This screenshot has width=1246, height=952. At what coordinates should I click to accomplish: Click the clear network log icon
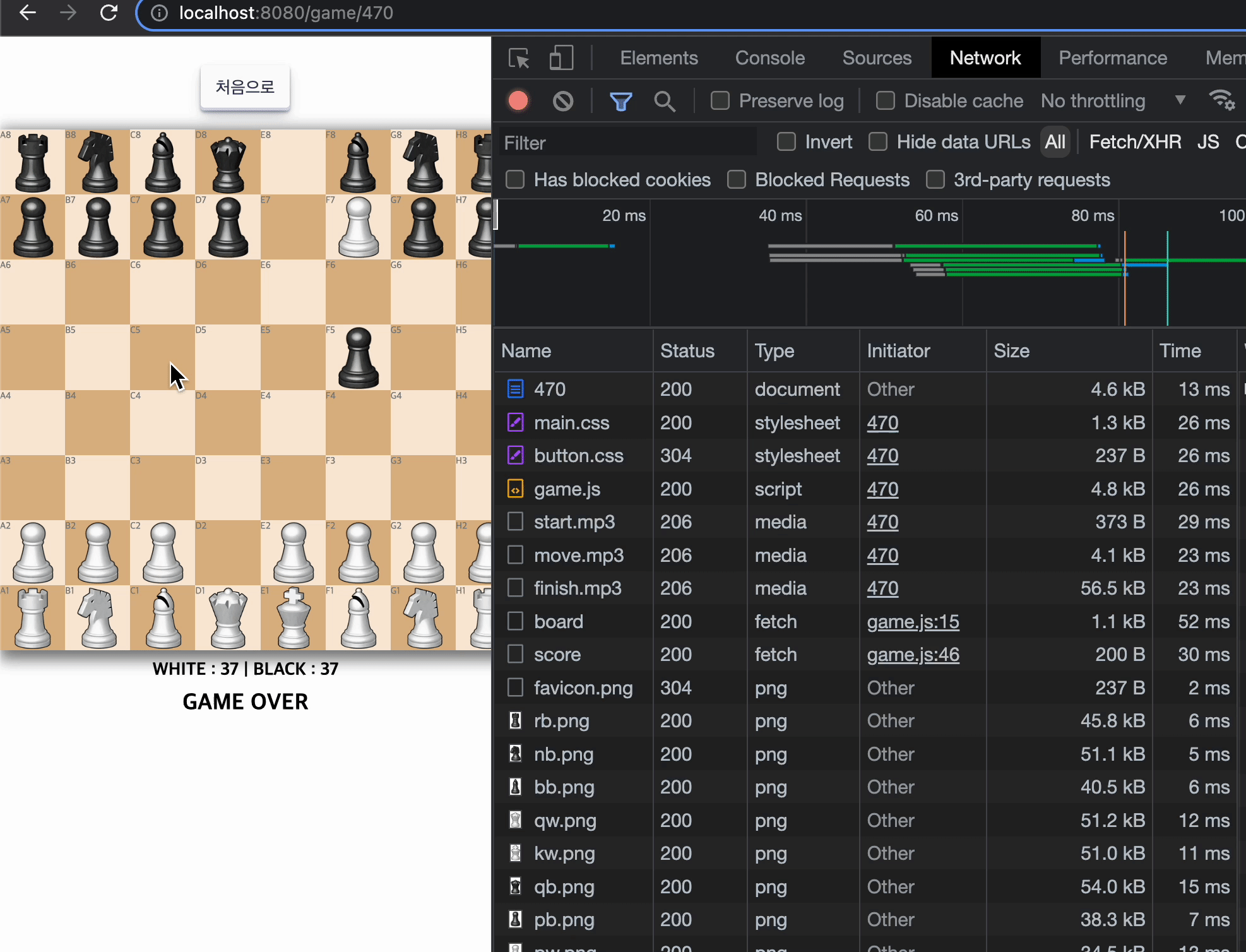point(562,101)
